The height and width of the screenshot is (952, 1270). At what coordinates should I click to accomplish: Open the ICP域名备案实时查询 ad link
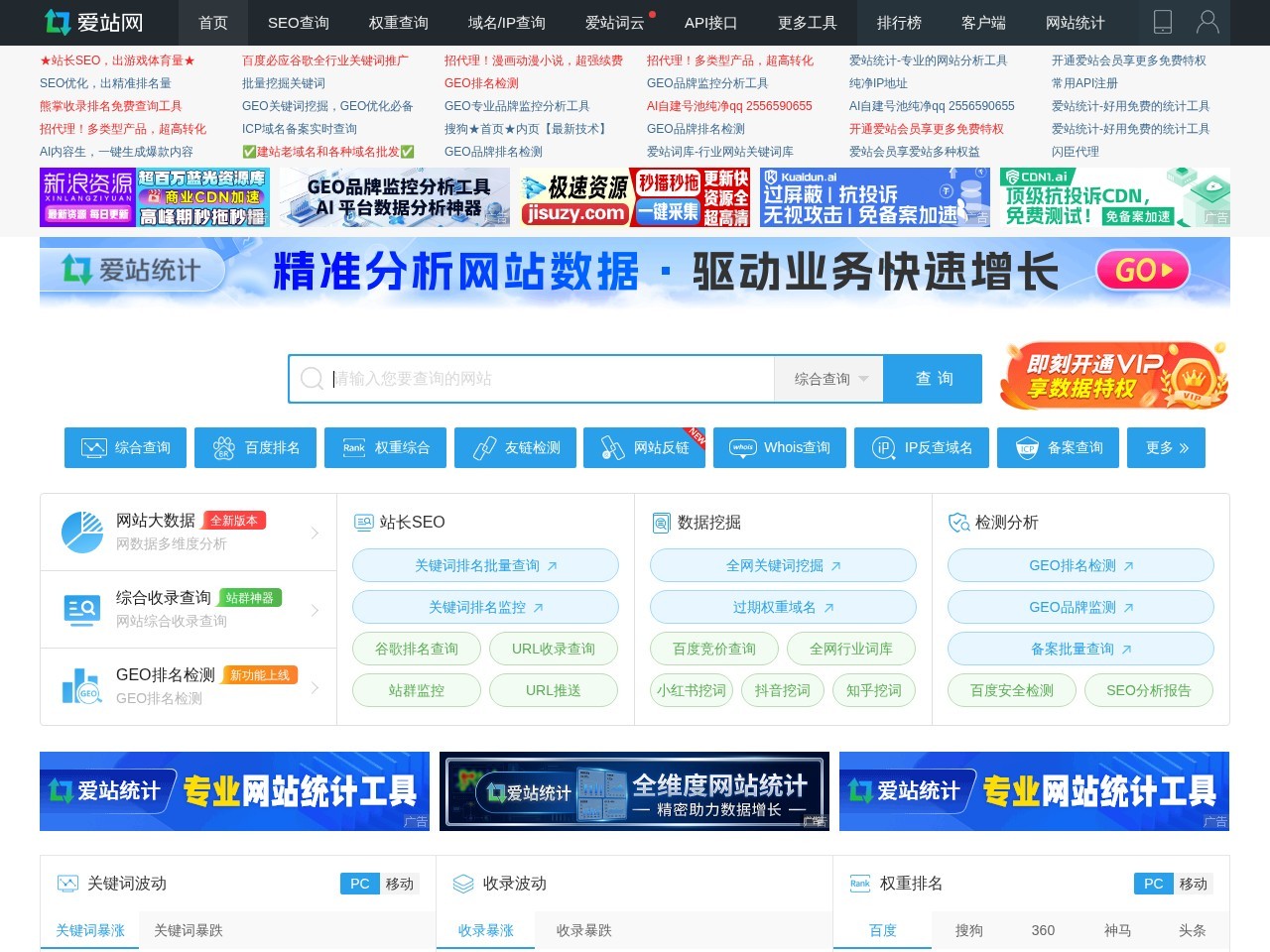(x=300, y=129)
